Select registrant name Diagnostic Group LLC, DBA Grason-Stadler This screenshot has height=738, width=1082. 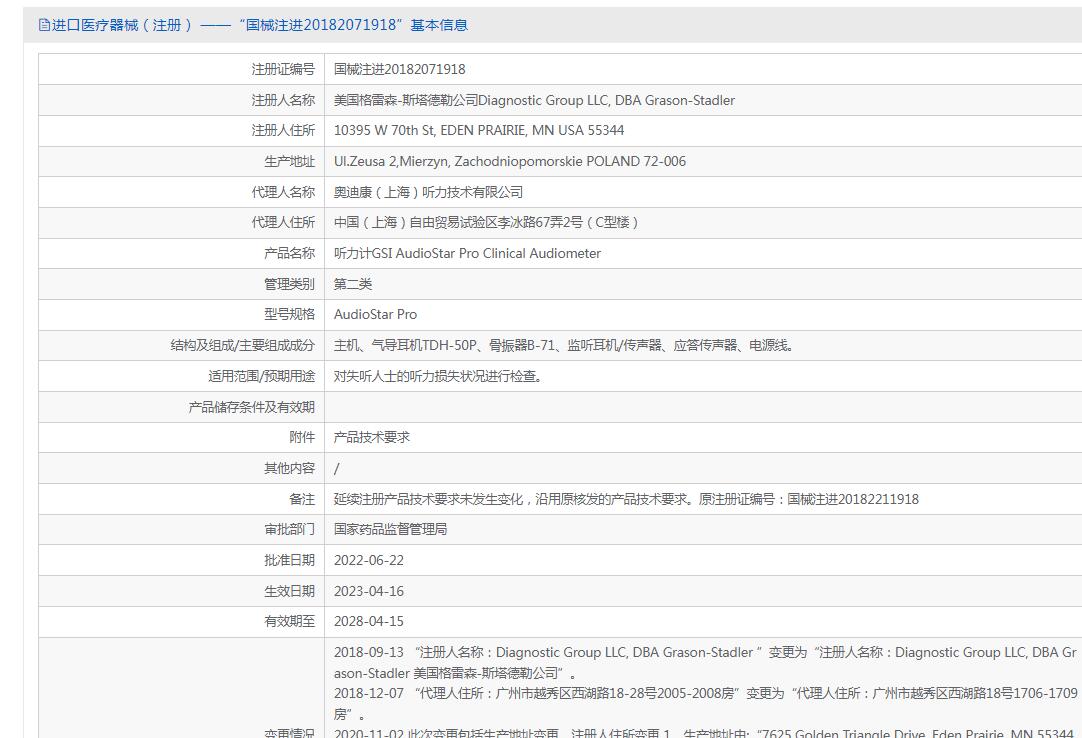(534, 100)
